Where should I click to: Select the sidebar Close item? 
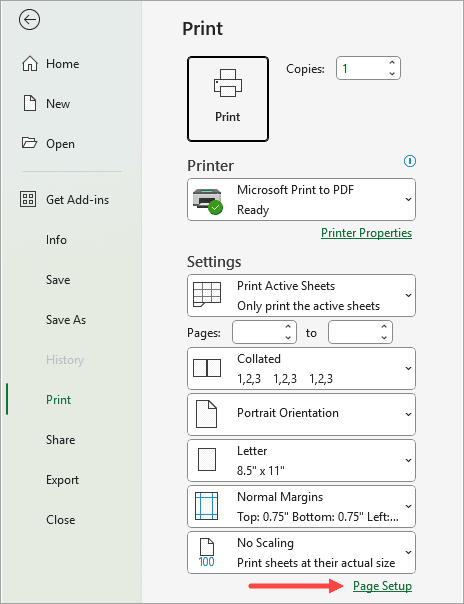(60, 520)
